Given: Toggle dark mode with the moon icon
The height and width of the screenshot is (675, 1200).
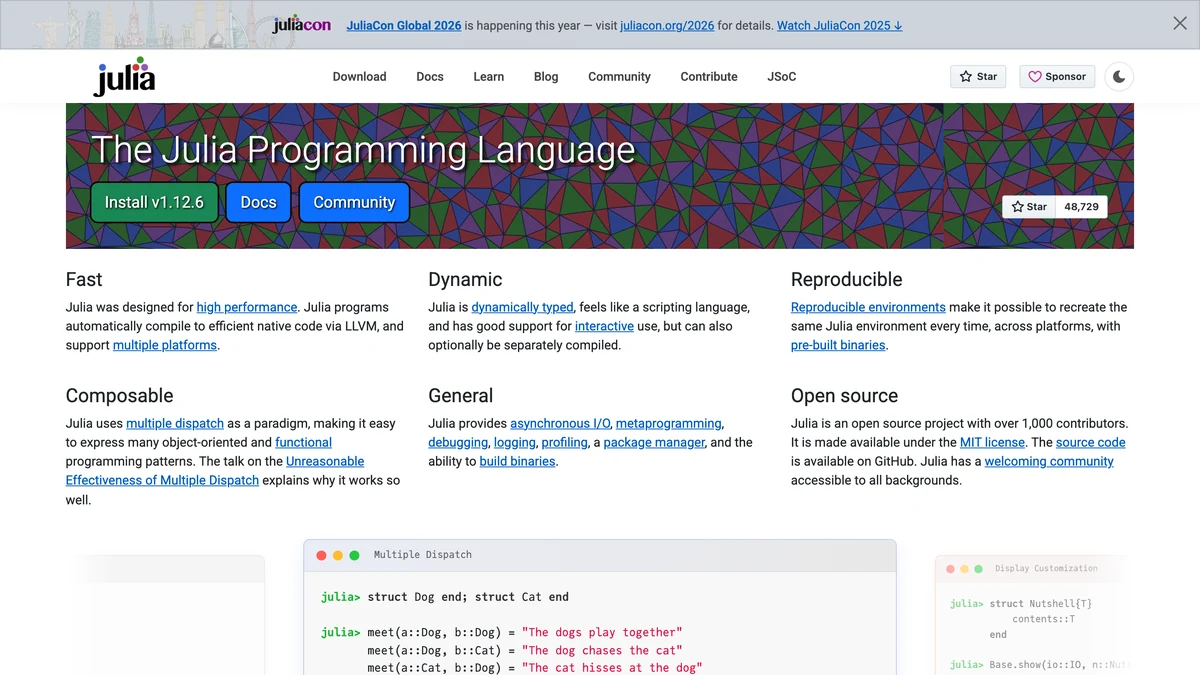Looking at the screenshot, I should [1119, 77].
